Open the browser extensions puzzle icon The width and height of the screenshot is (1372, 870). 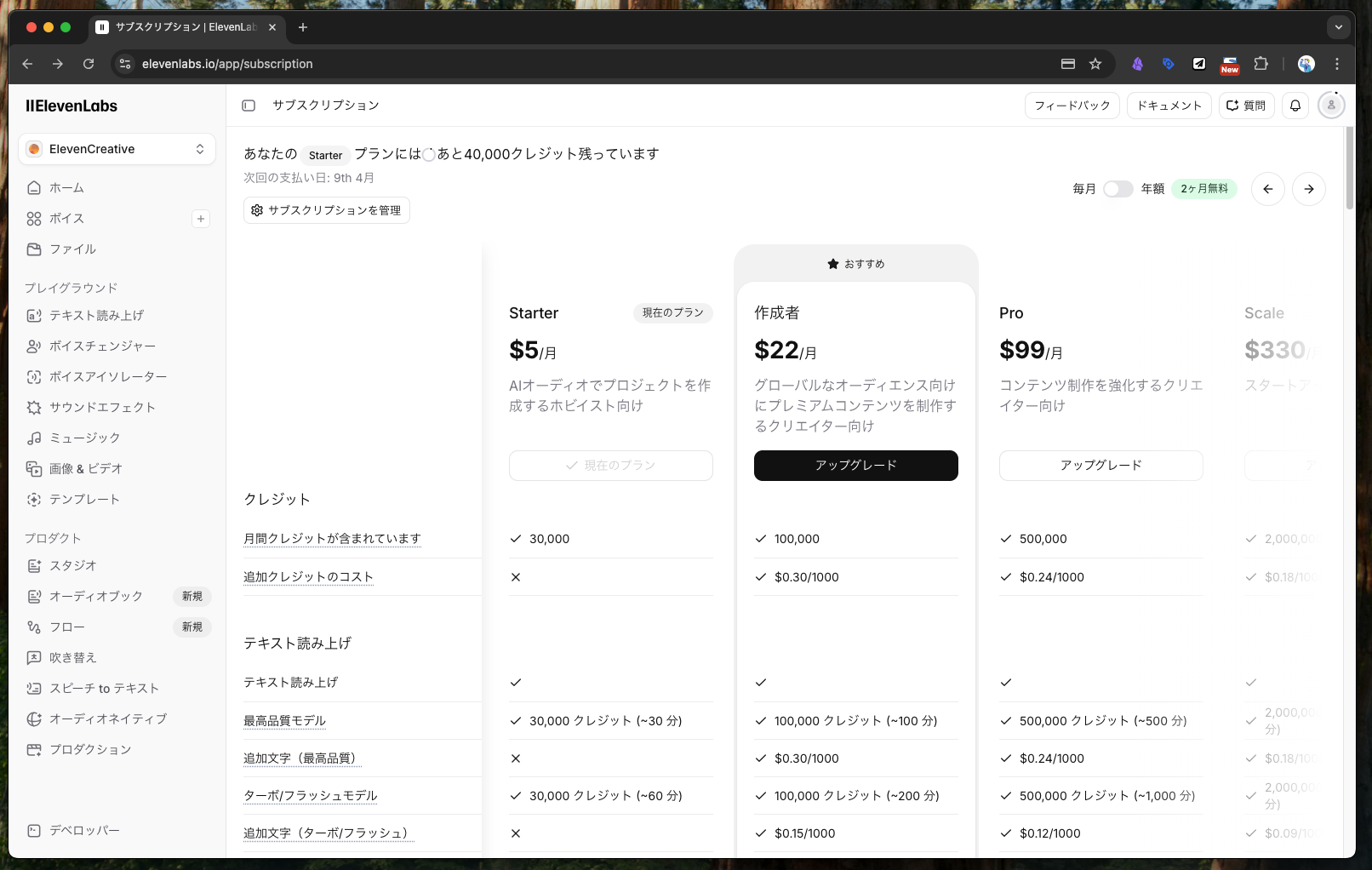[x=1261, y=64]
